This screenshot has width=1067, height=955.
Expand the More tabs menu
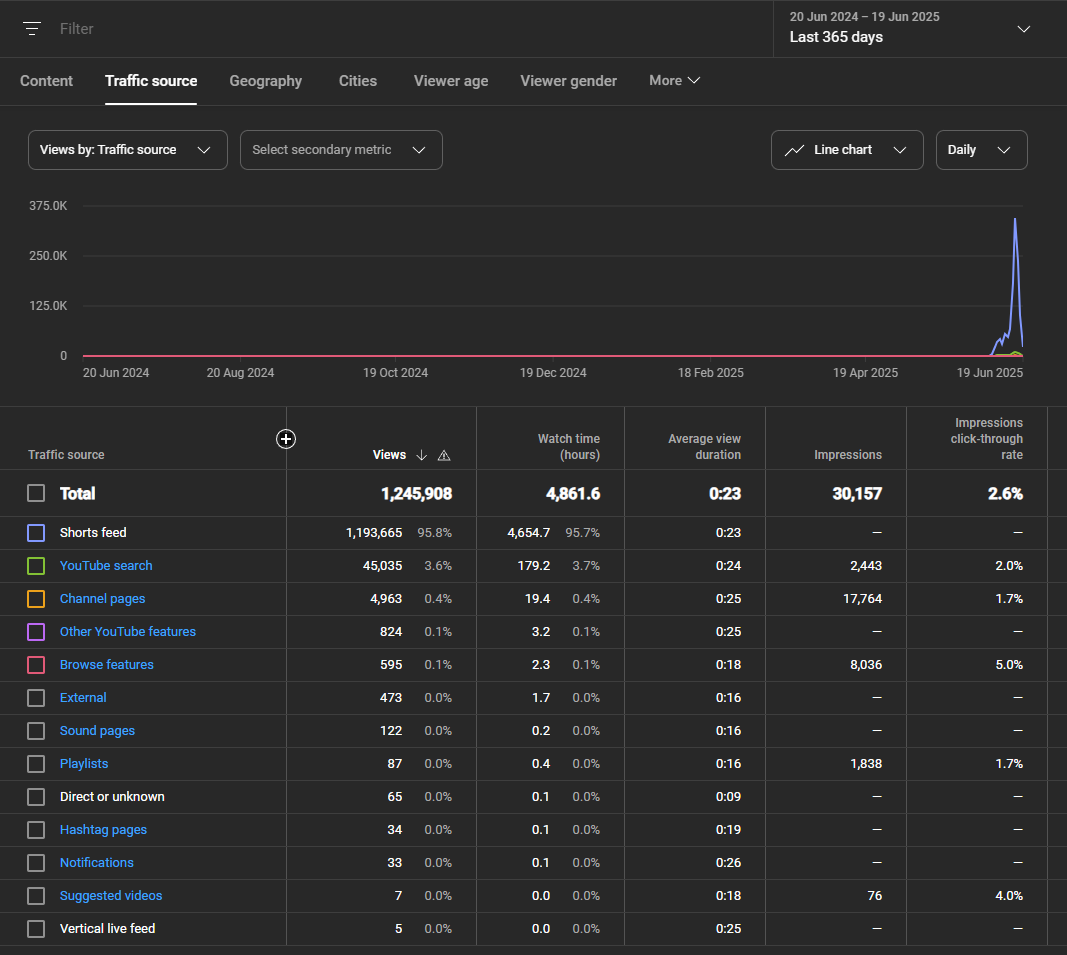pyautogui.click(x=674, y=80)
